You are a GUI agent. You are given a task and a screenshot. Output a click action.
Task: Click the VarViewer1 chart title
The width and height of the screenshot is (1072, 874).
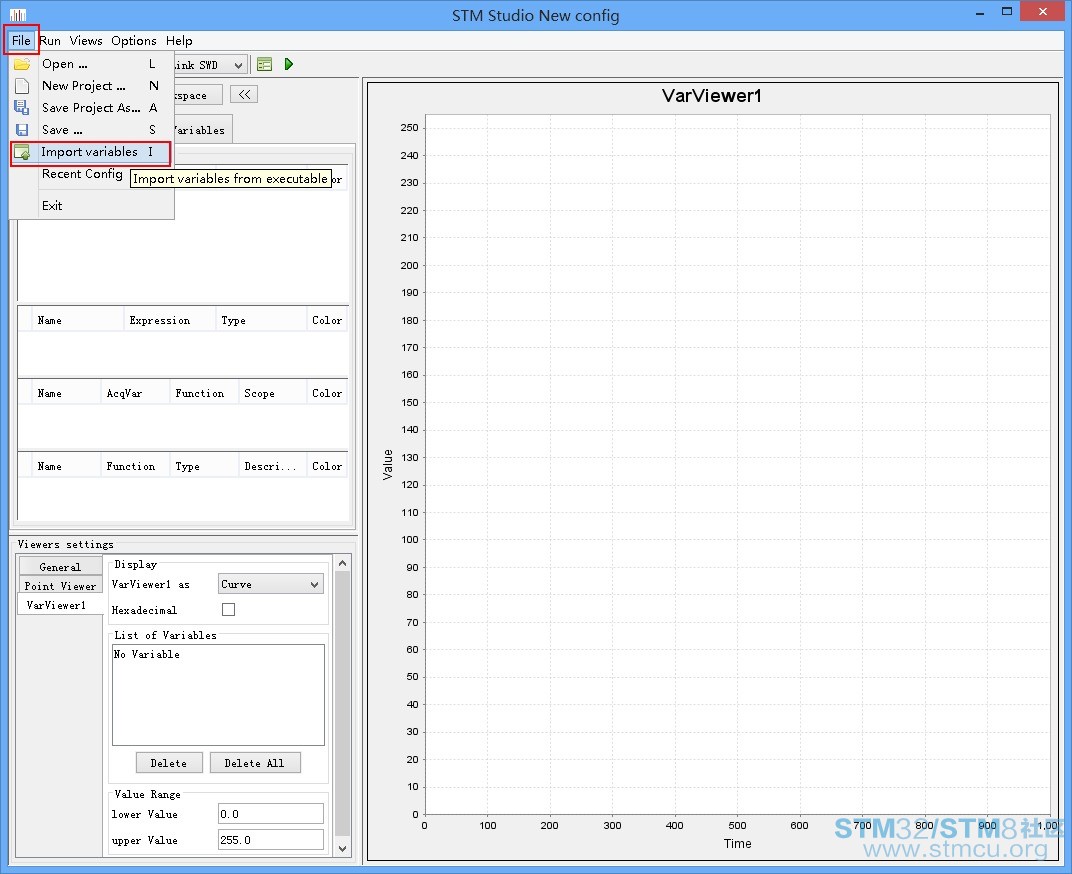(x=712, y=96)
